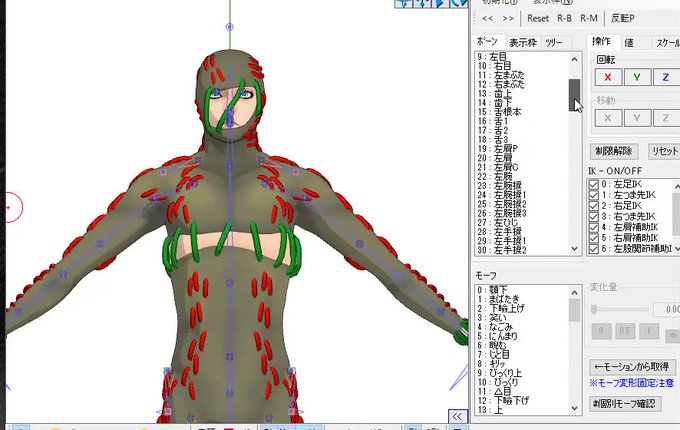The width and height of the screenshot is (680, 430).
Task: Select bone '9 : 左目' in the list
Action: (491, 57)
